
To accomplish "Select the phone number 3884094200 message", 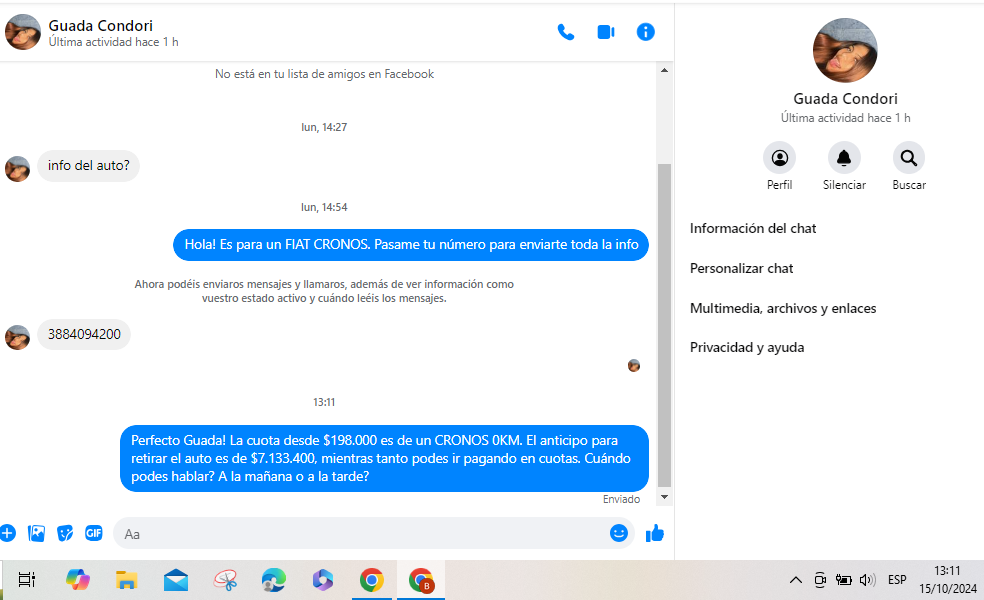I will 84,335.
